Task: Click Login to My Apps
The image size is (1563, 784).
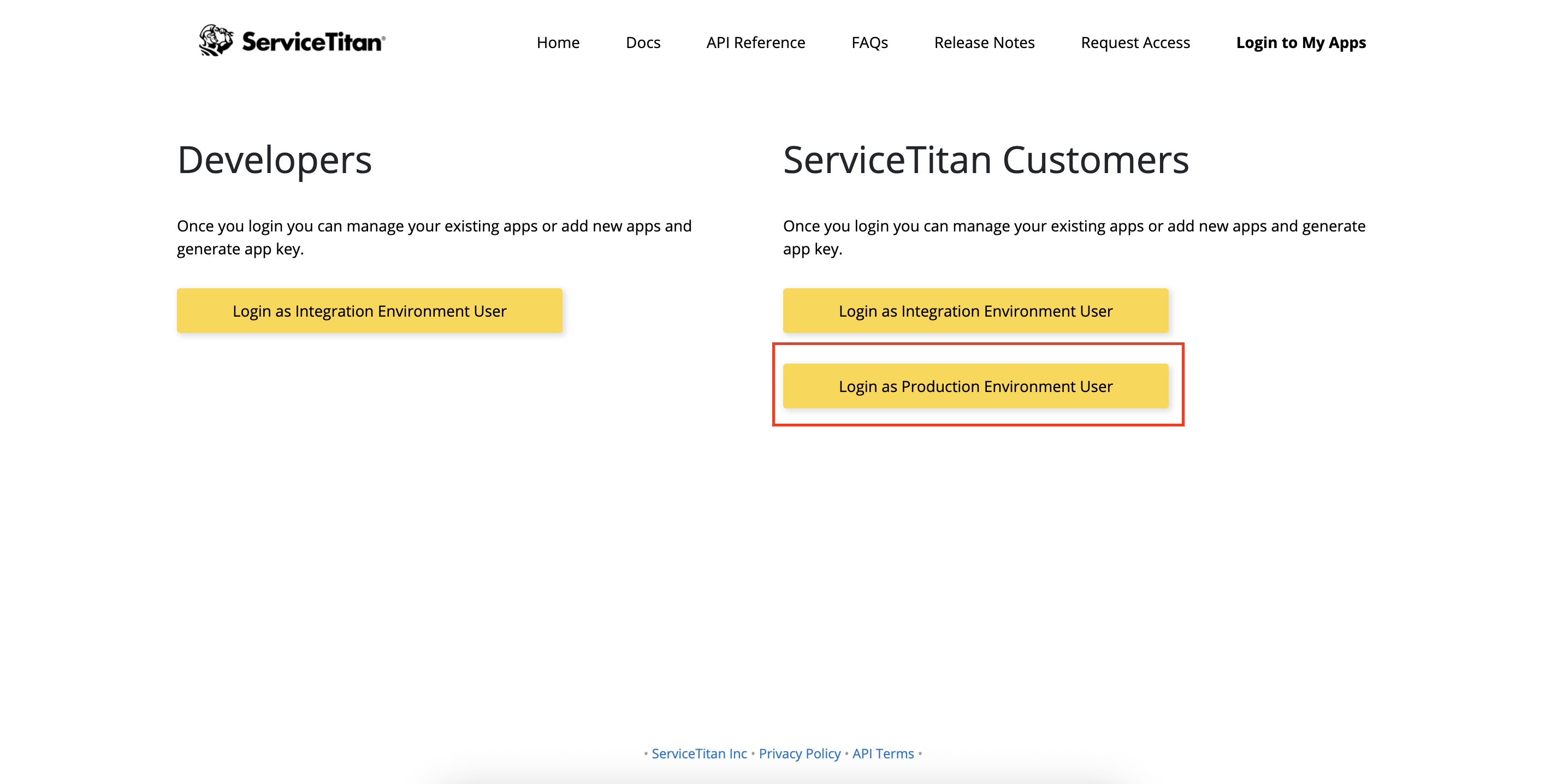Action: (x=1301, y=43)
